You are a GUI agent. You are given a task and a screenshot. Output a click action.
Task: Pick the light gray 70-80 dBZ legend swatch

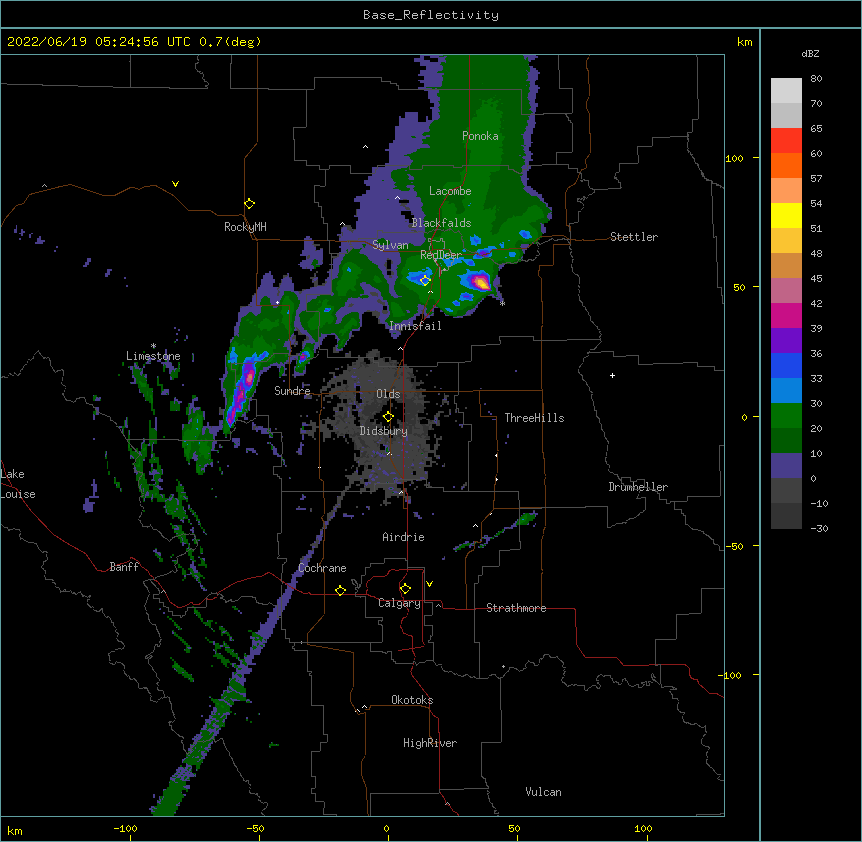click(x=786, y=91)
